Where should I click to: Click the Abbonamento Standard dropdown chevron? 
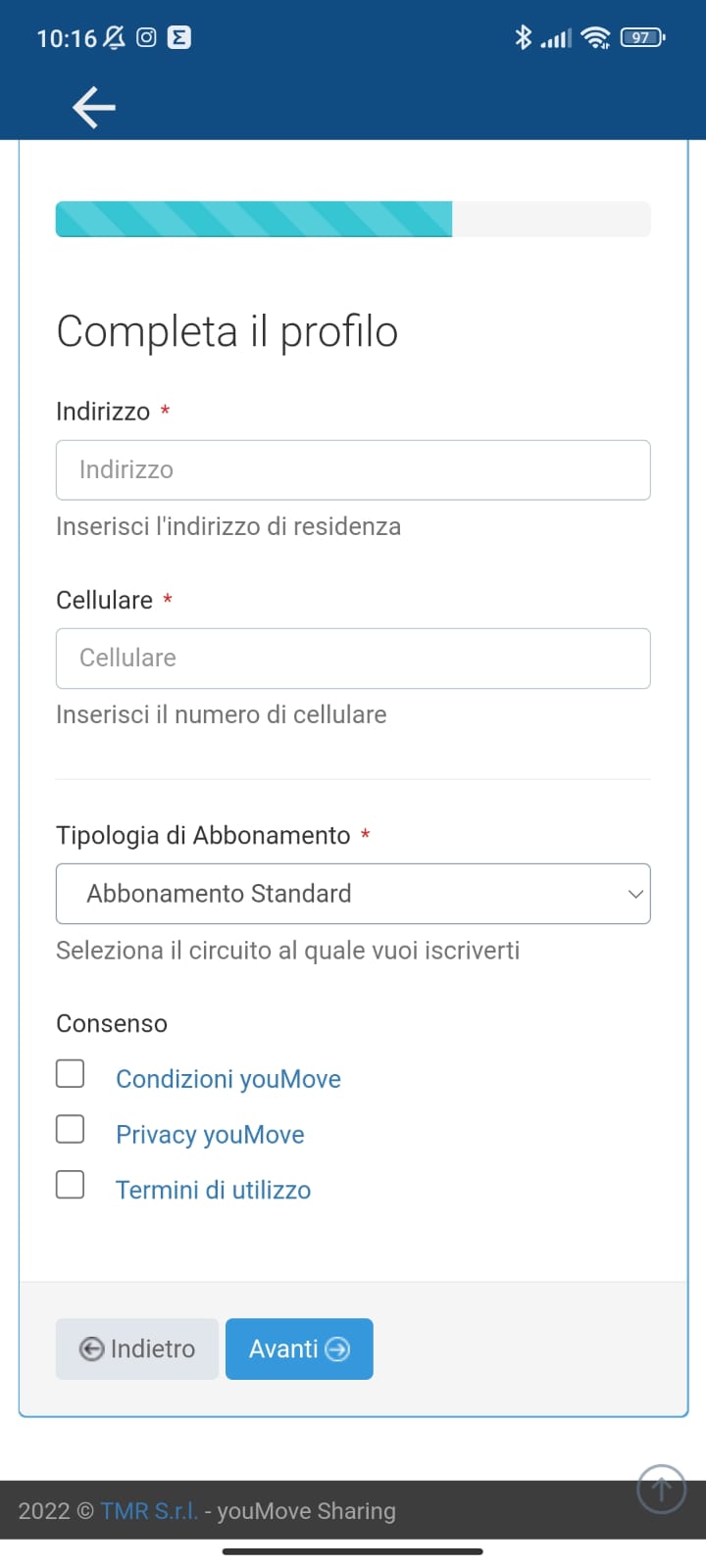(x=635, y=894)
